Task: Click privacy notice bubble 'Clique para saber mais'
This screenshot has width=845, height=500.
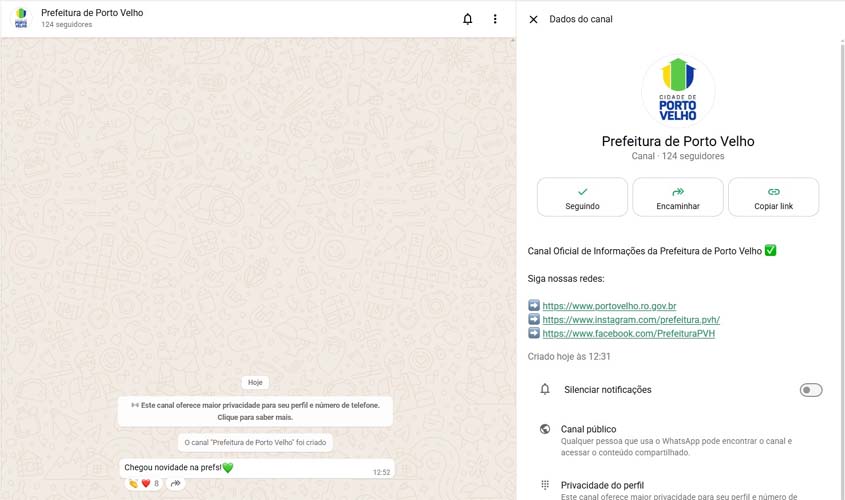Action: click(255, 411)
